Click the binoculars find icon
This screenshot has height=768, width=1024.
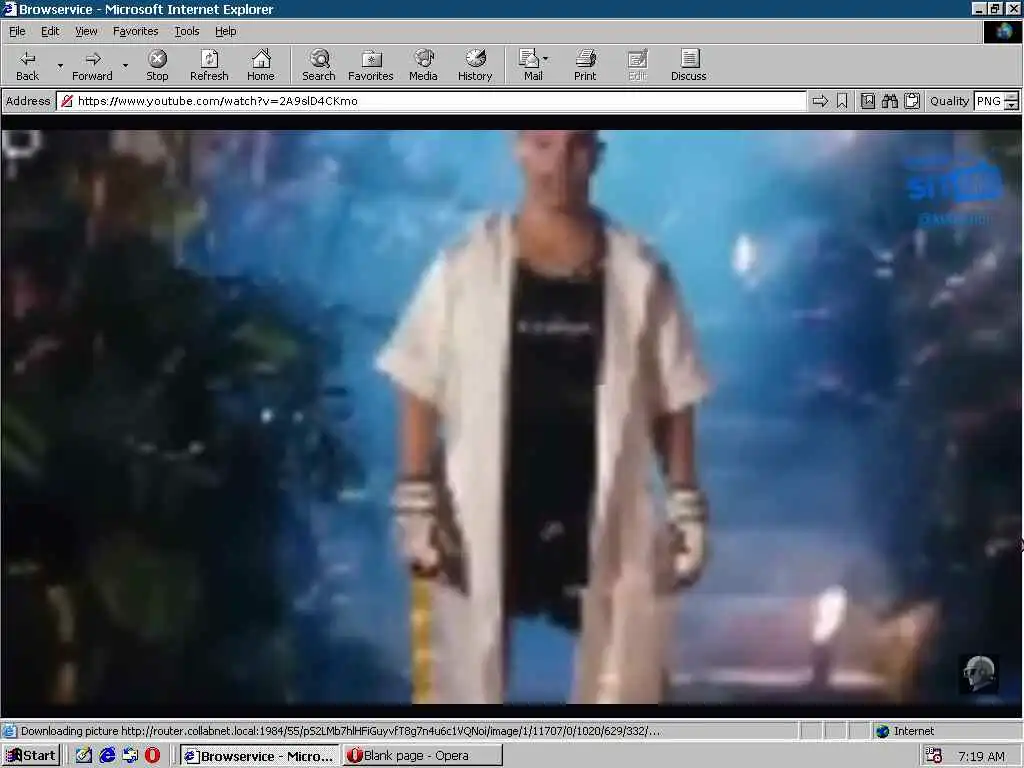(889, 101)
